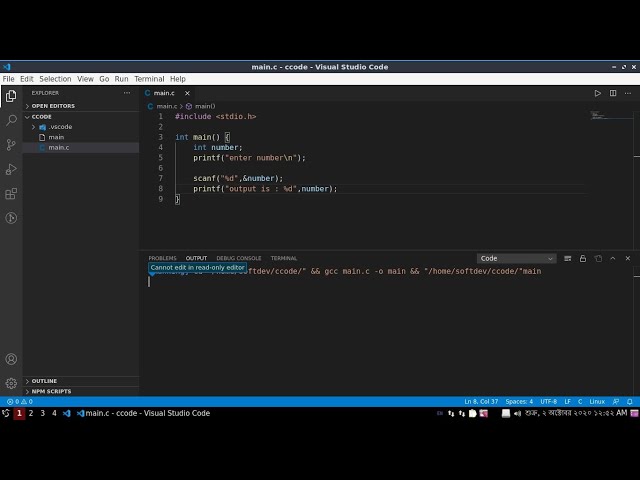
Task: Click Ln 8, Col 37 in status bar
Action: pos(481,402)
